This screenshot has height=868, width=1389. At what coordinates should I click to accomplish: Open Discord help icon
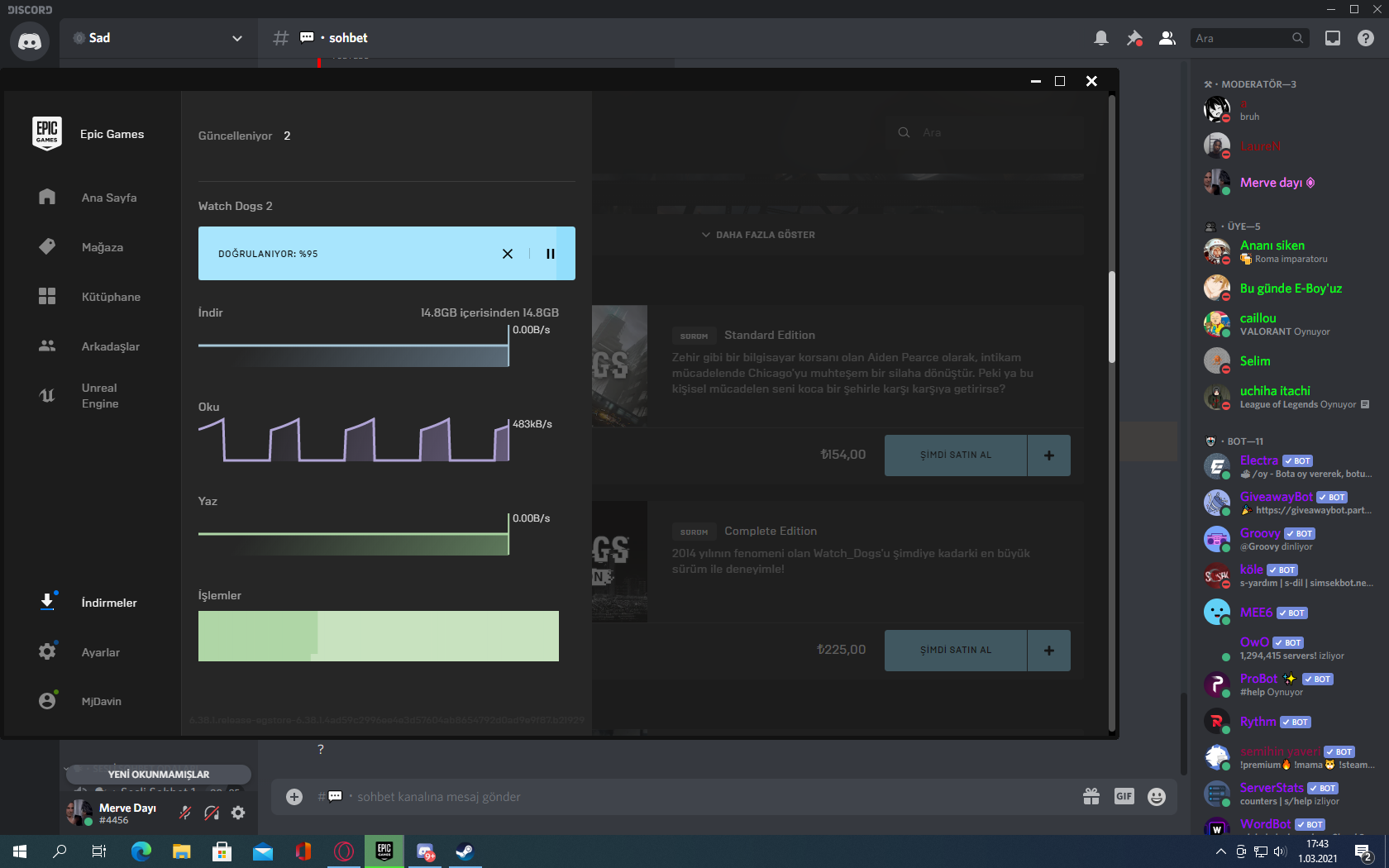[1366, 38]
